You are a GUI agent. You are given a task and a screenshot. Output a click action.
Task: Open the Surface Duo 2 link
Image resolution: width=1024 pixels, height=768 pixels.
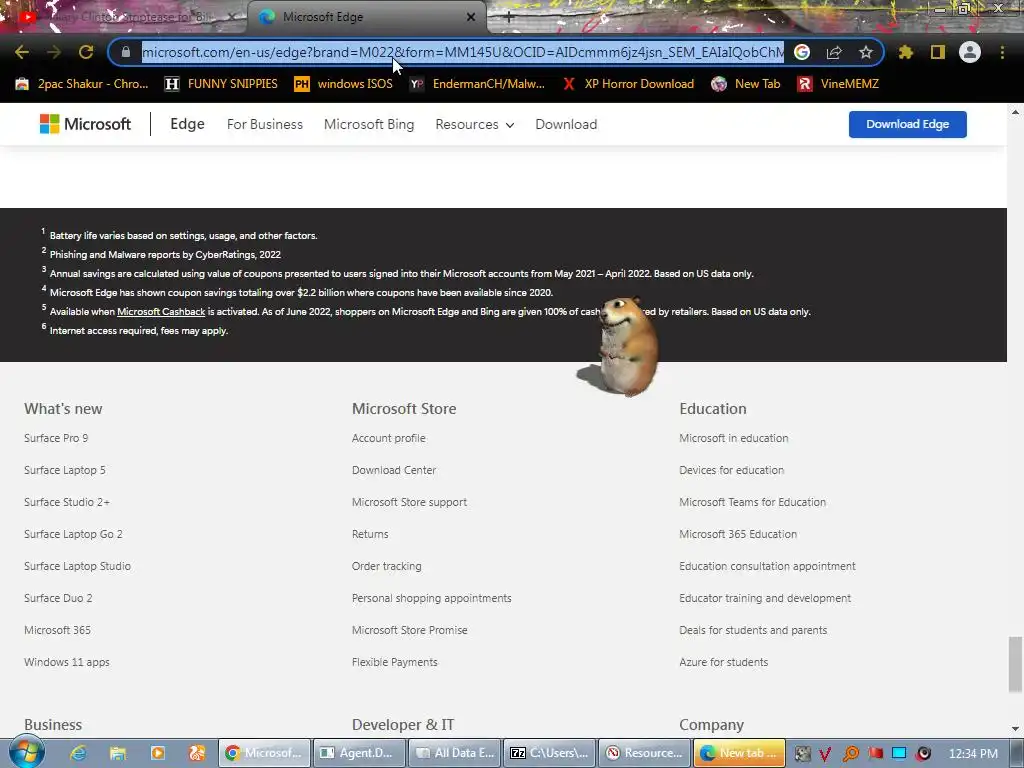(58, 598)
